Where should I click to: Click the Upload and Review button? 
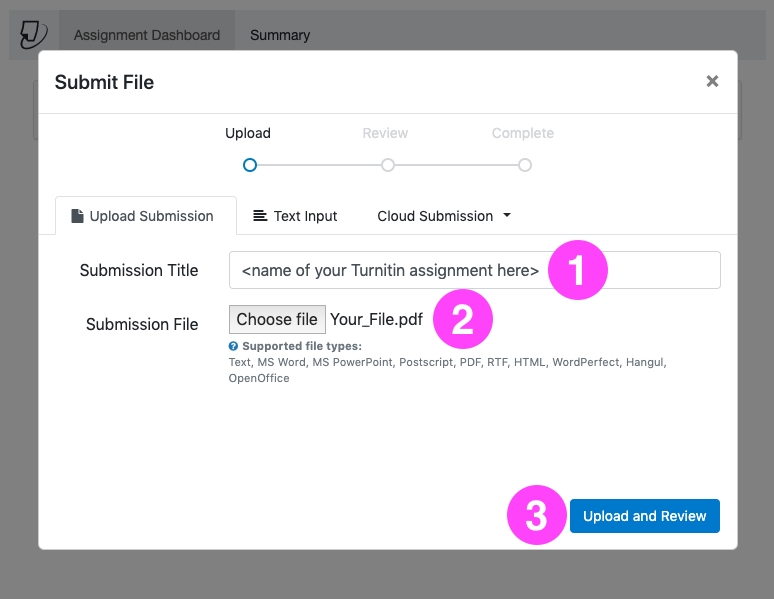(x=645, y=516)
